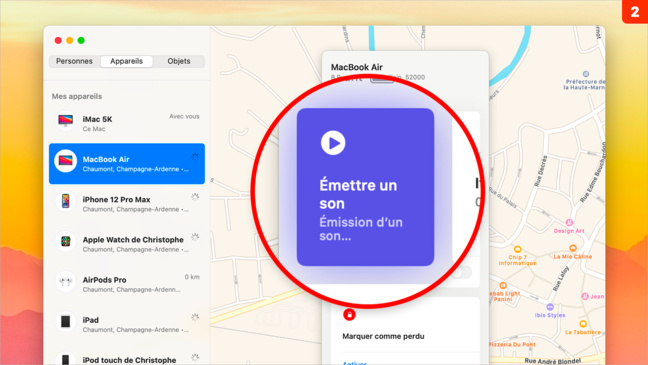648x365 pixels.
Task: Click the ibis Styles hotel pin
Action: (x=550, y=307)
